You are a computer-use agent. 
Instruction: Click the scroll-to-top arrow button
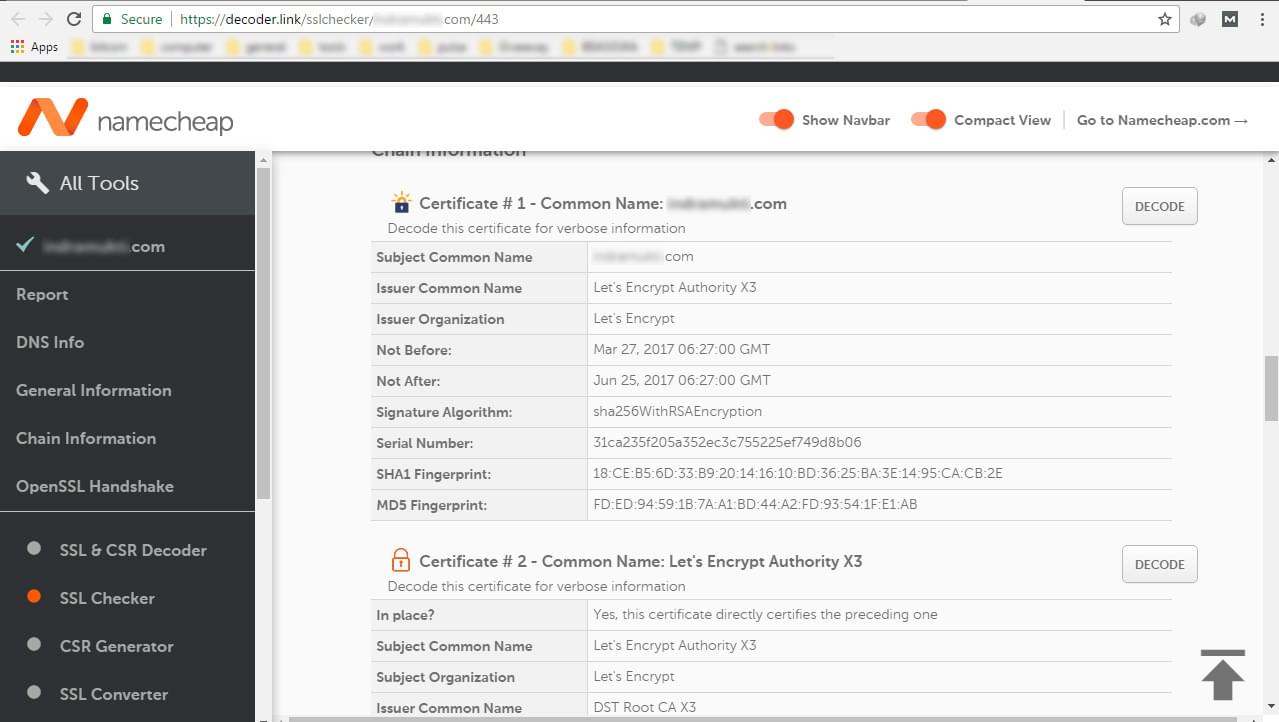(1222, 676)
